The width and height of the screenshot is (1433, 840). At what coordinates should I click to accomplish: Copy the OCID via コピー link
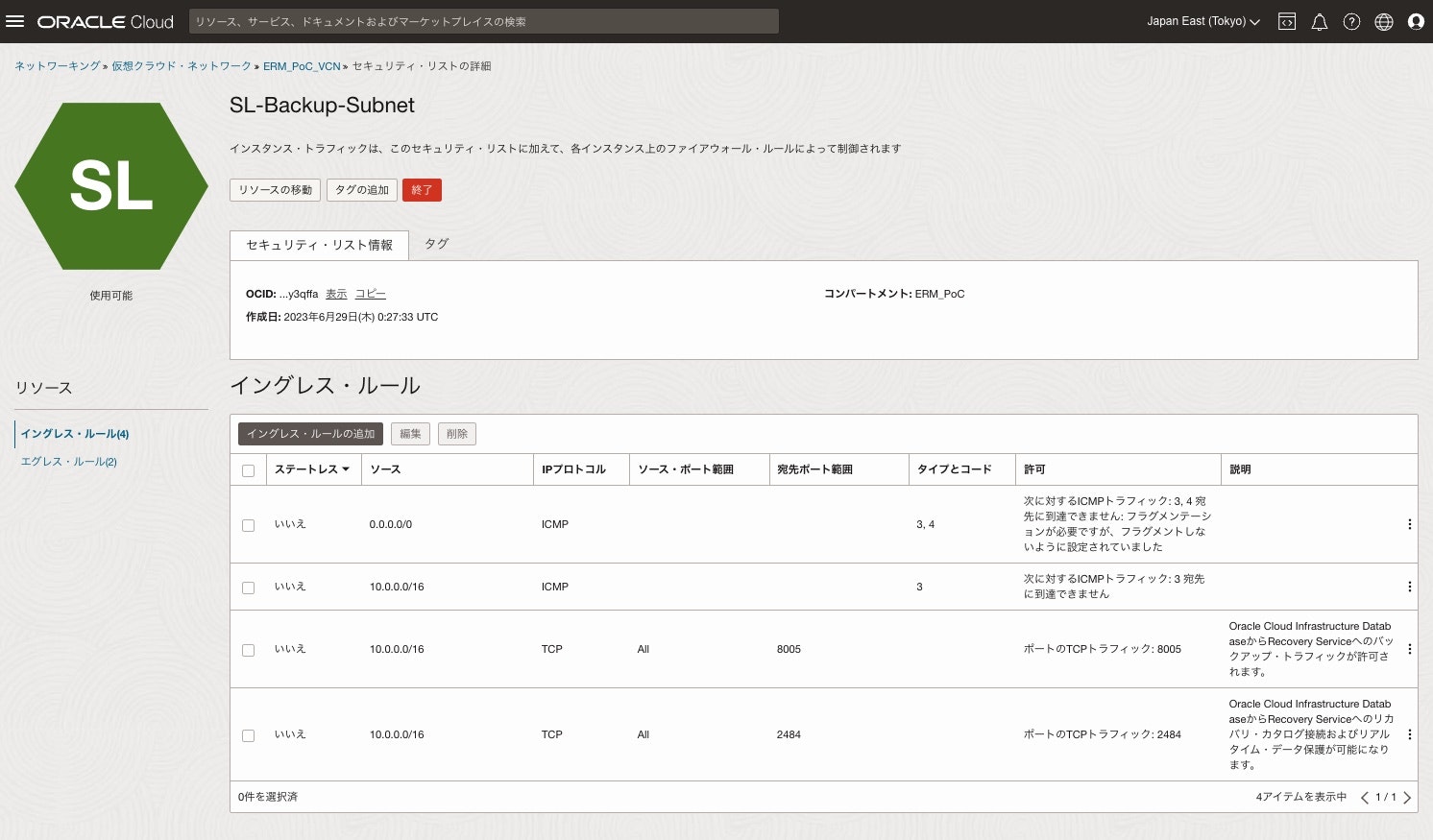coord(371,294)
